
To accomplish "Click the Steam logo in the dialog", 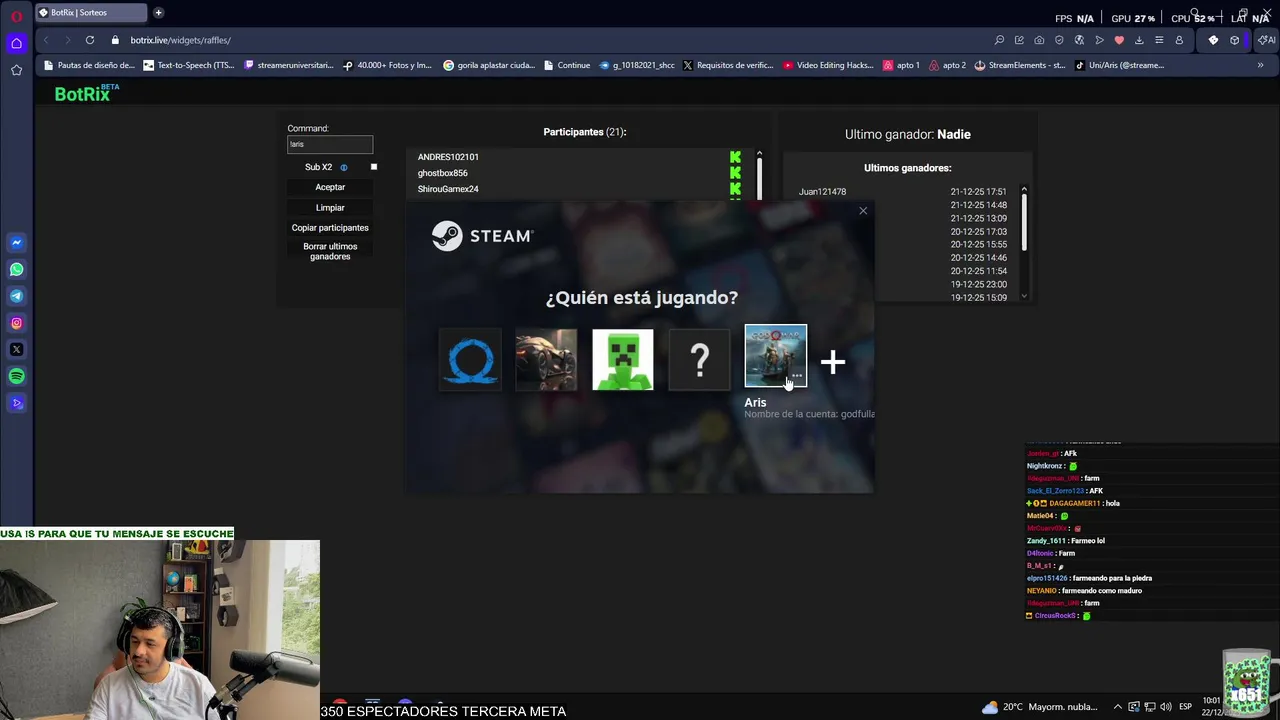I will tap(482, 236).
